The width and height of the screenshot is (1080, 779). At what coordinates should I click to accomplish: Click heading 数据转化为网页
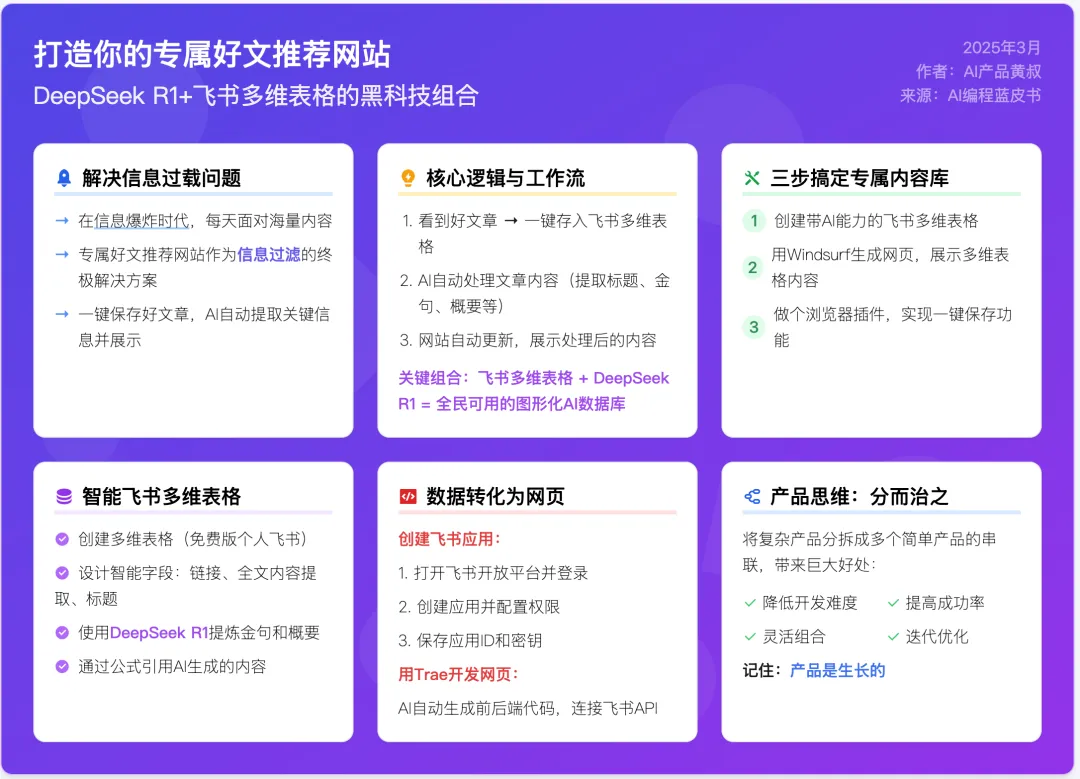tap(495, 497)
